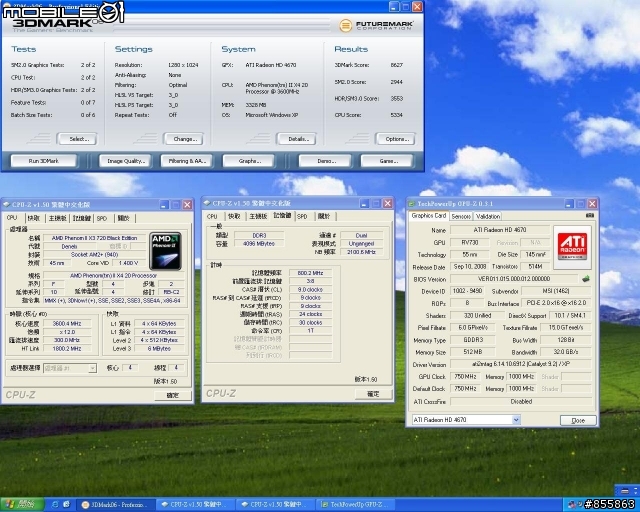Click BIOS Version field in GPU-Z
Image resolution: width=640 pixels, height=512 pixels.
[x=514, y=279]
